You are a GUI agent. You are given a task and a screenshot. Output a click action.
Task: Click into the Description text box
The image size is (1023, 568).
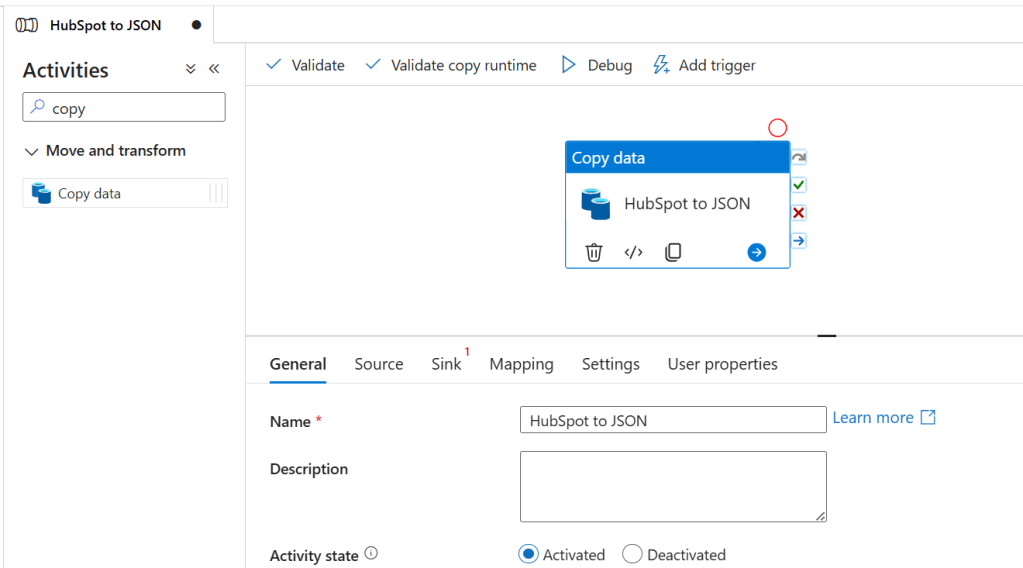672,486
